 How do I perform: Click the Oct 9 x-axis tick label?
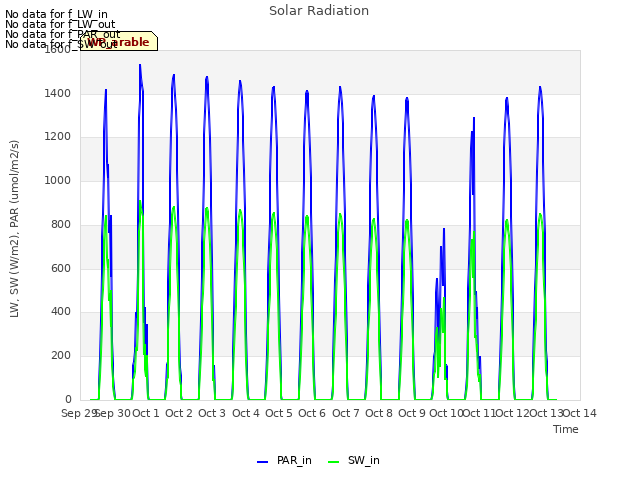click(412, 413)
